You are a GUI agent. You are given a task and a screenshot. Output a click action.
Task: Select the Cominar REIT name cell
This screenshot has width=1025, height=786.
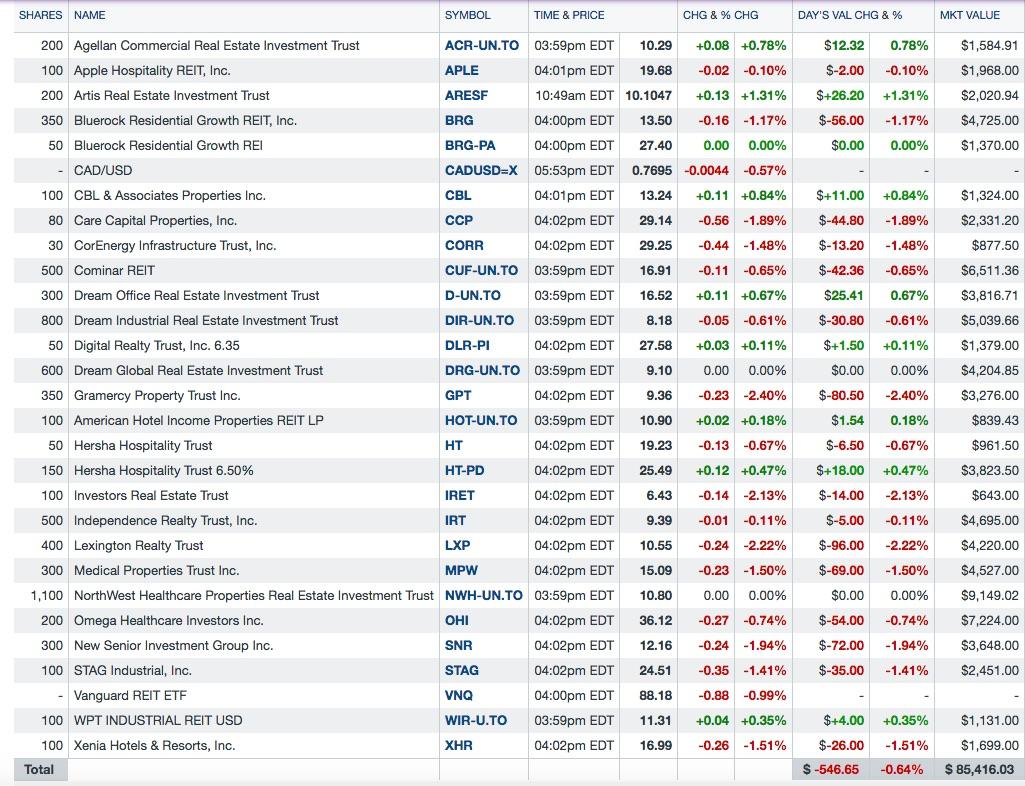[114, 271]
